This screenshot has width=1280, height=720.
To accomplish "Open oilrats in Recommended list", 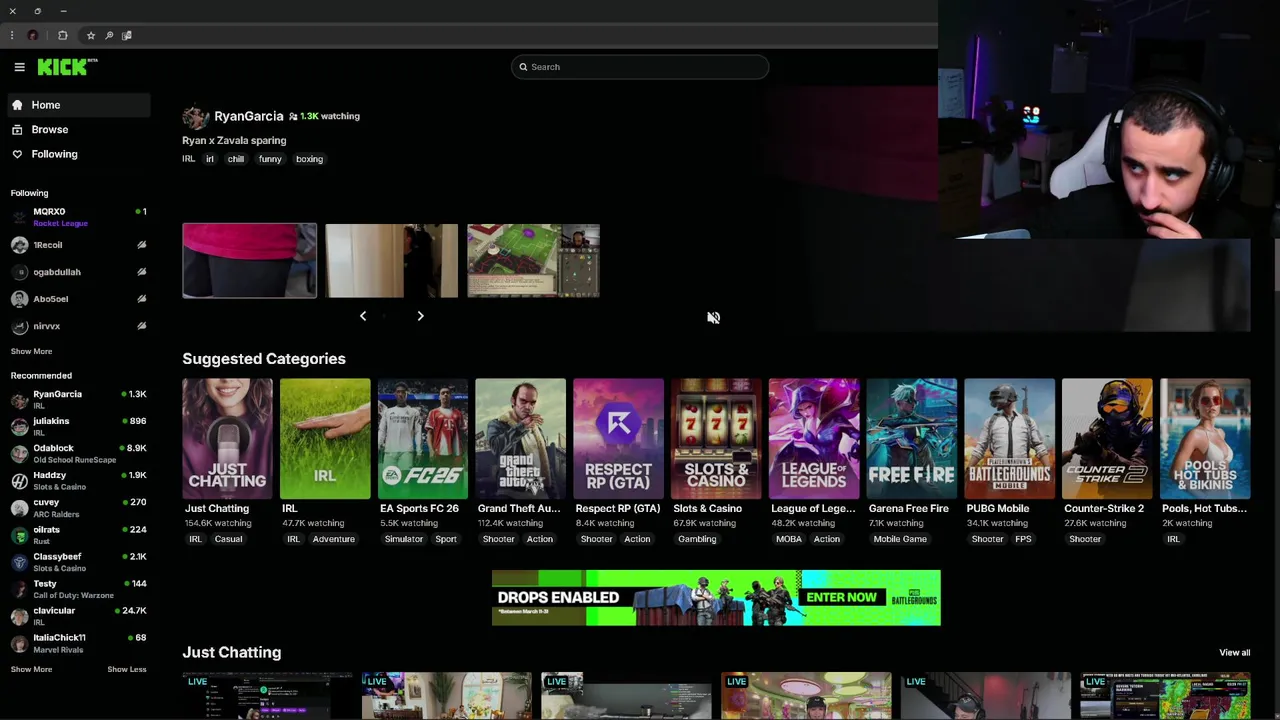I will [79, 534].
